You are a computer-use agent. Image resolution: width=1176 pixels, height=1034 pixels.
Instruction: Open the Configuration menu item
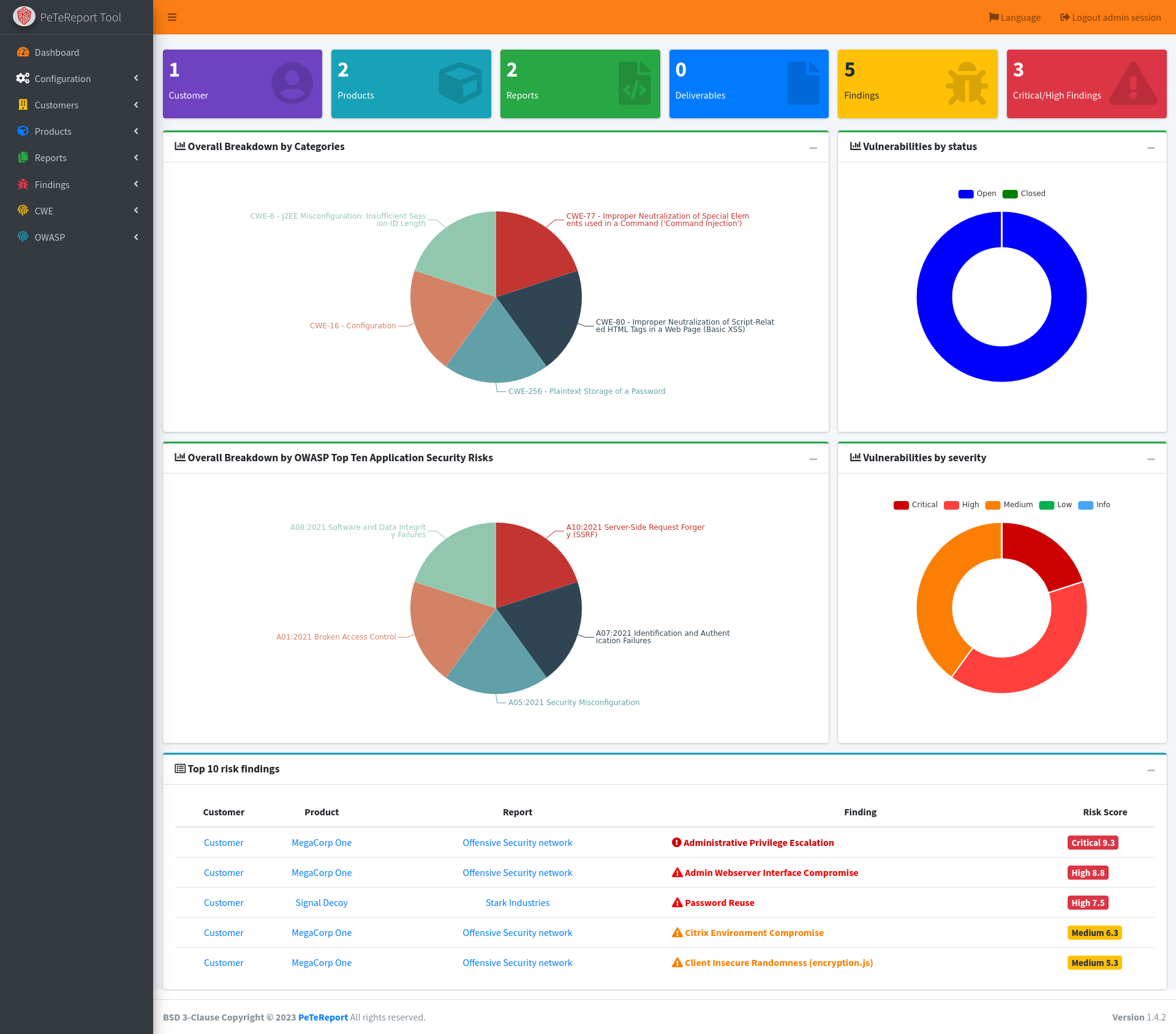click(x=77, y=78)
